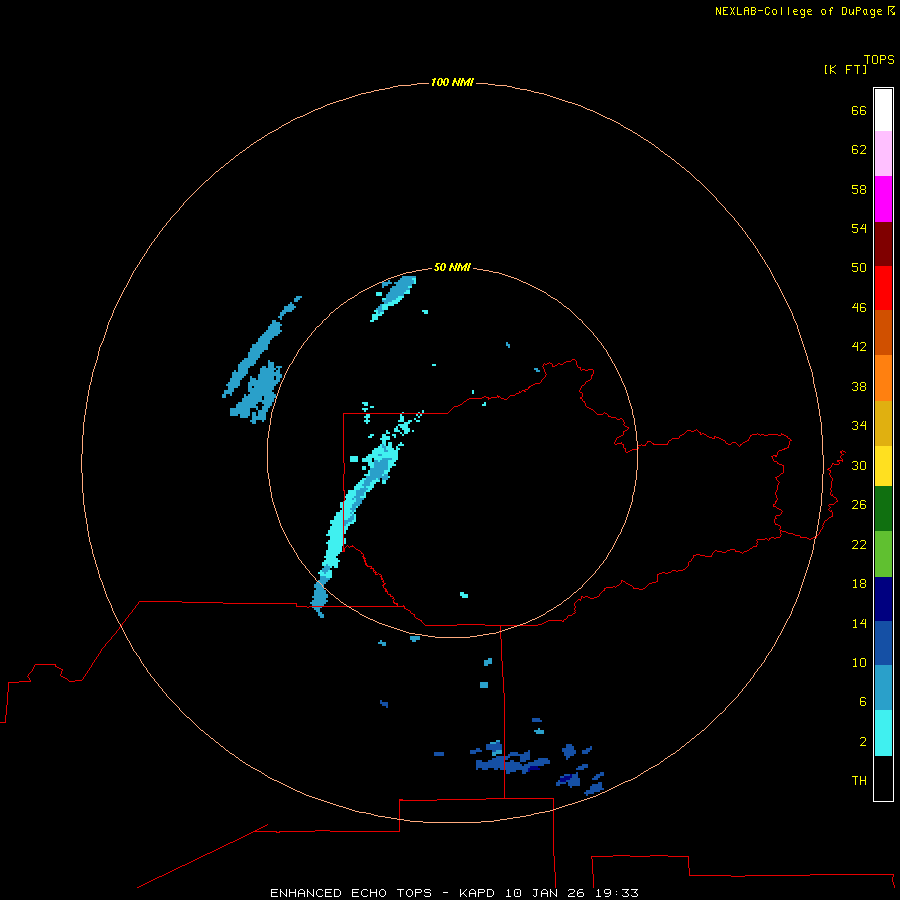Click the 42 legend value
900x900 pixels.
click(x=859, y=347)
